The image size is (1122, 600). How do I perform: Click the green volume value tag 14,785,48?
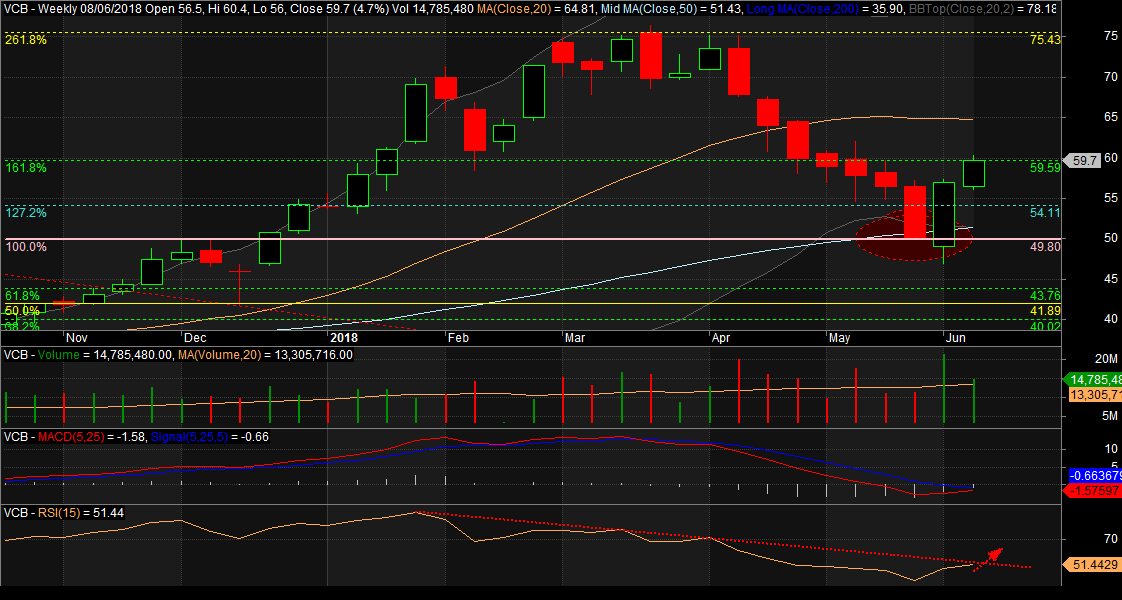click(x=1091, y=380)
